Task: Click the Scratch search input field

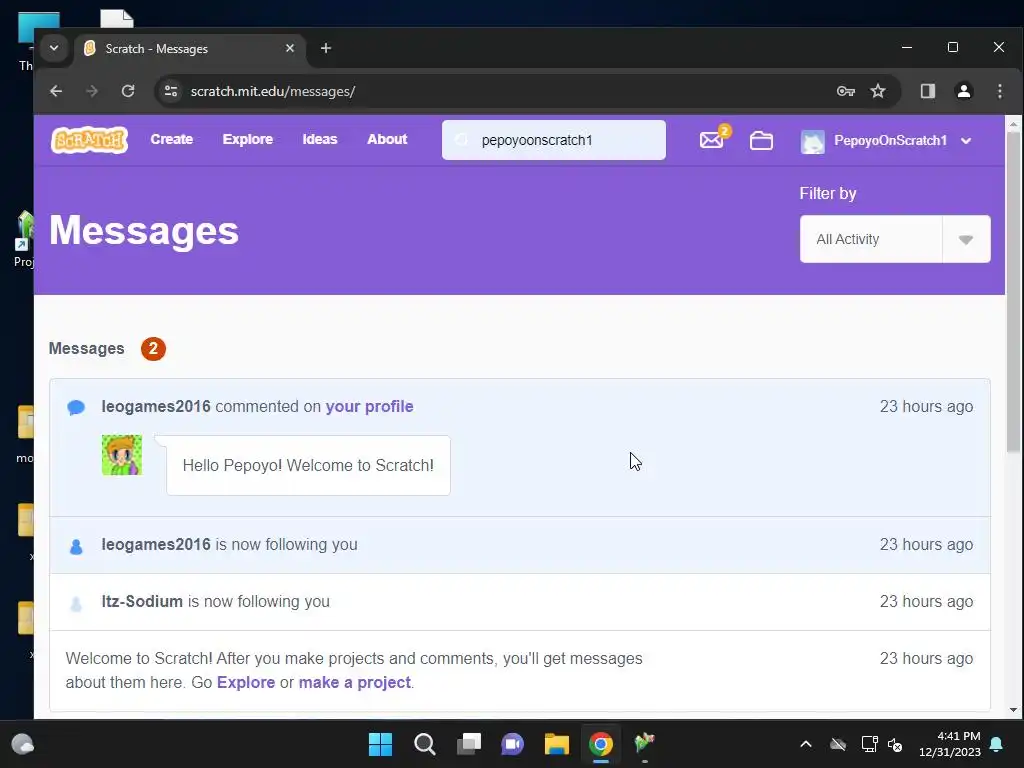Action: coord(554,140)
